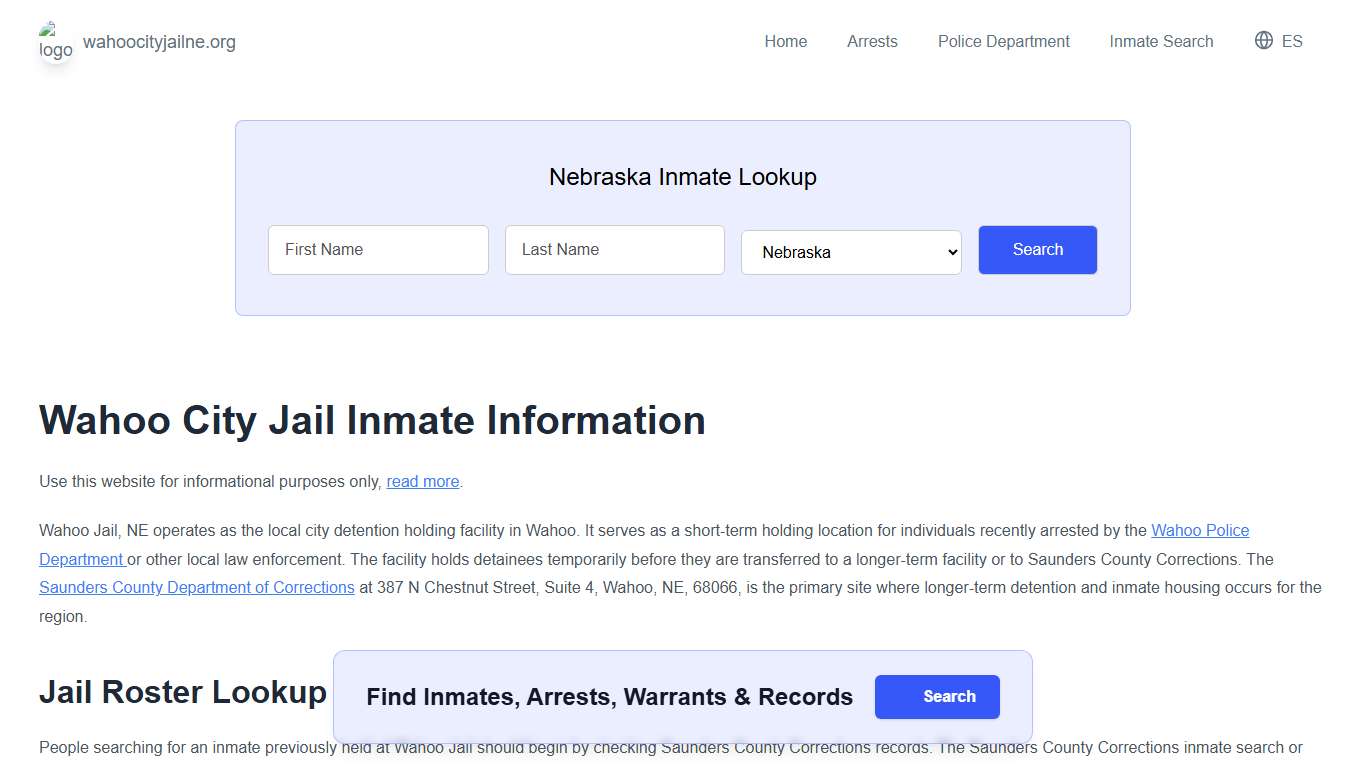Click the wahoocityjailne.org logo icon
This screenshot has height=768, width=1366.
click(x=55, y=43)
